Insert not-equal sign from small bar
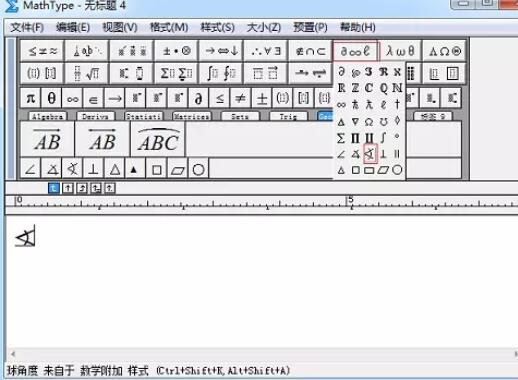Screen dimensions: 518x380 point(241,98)
